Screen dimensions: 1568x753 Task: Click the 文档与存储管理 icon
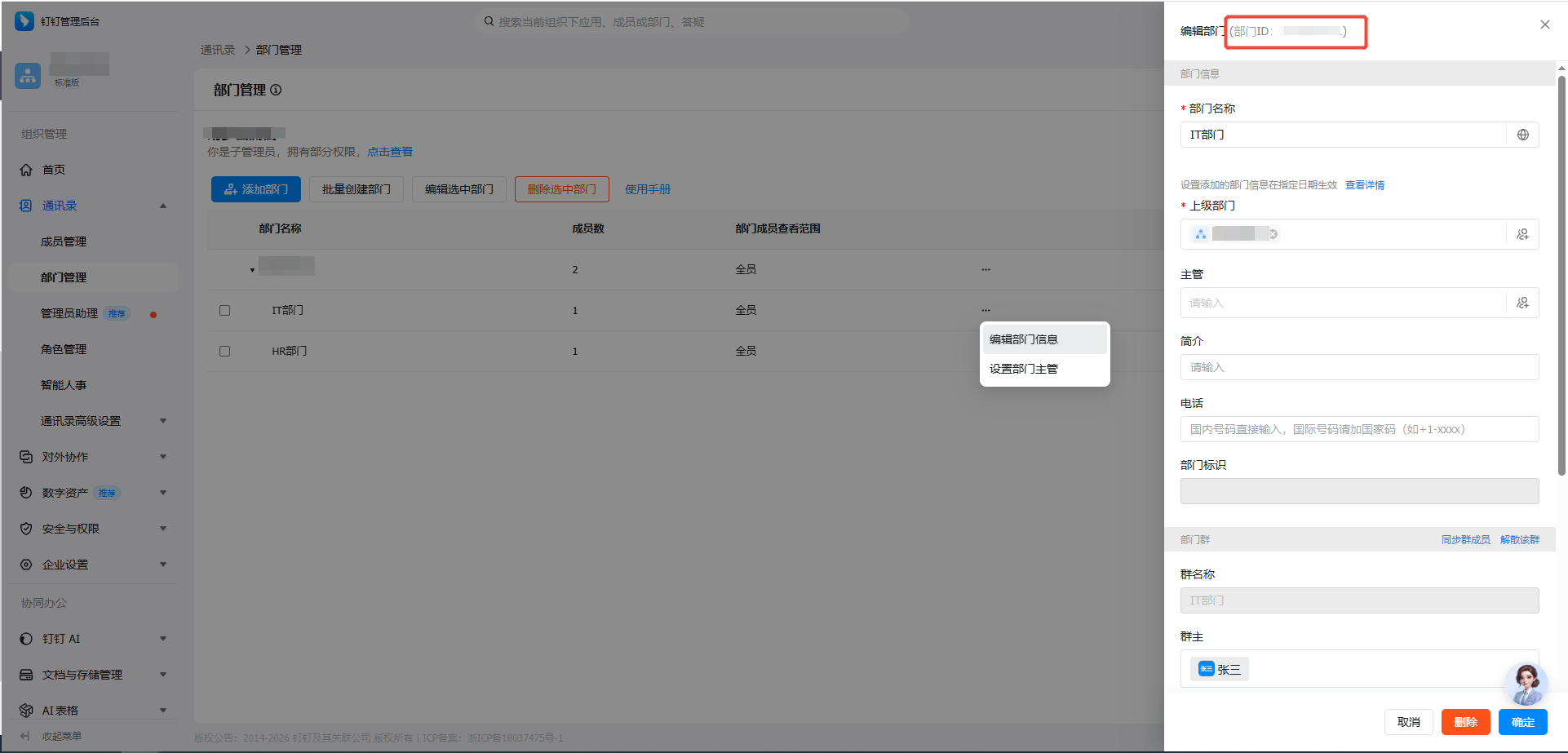(26, 675)
